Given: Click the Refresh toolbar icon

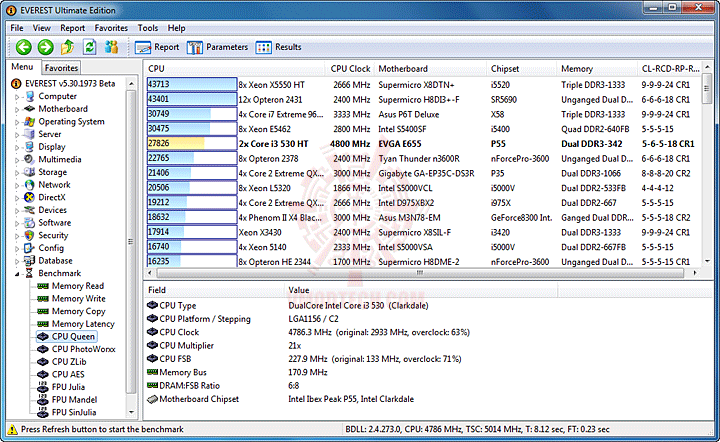Looking at the screenshot, I should click(x=90, y=47).
